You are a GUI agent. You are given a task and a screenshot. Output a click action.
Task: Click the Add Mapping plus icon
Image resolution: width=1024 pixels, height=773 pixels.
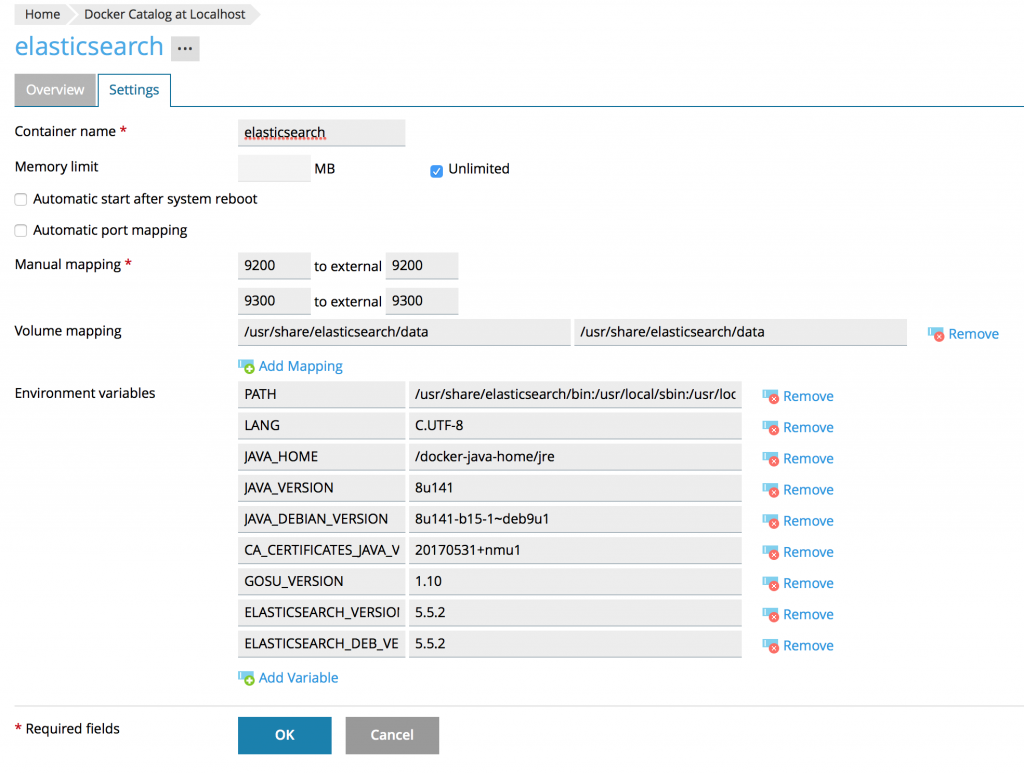(x=246, y=366)
